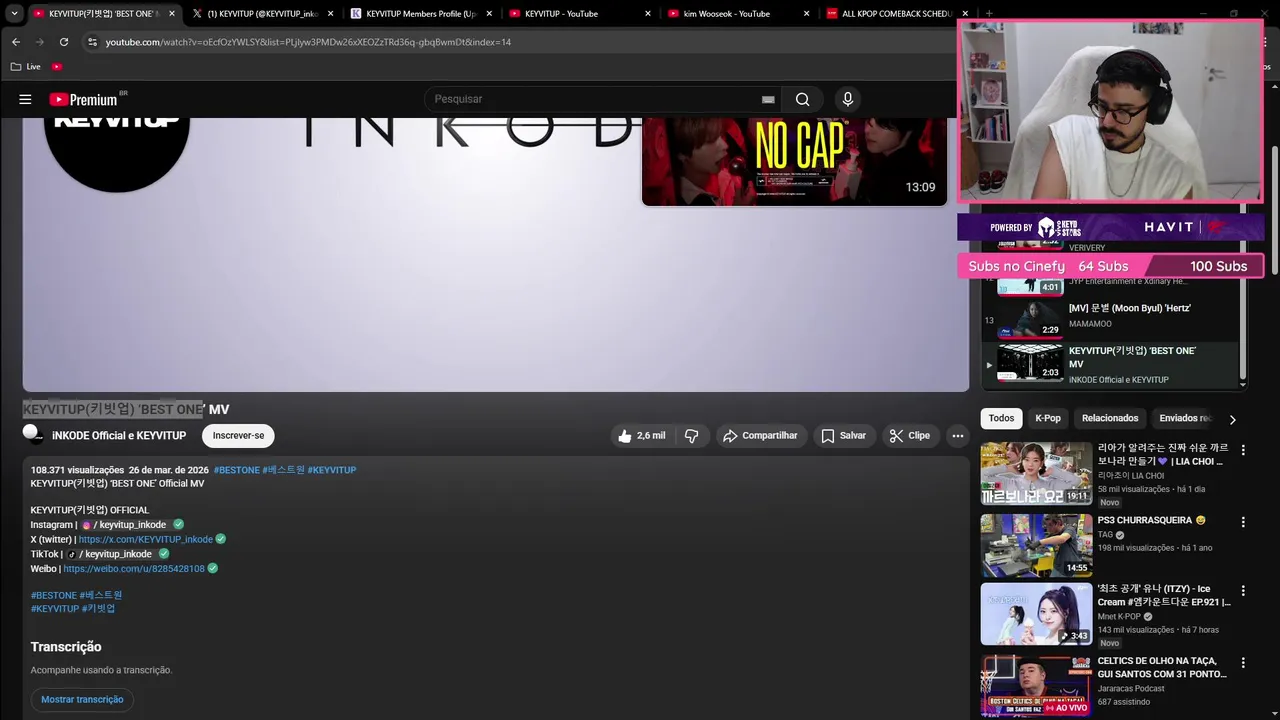
Task: Go to YouTube Premium home logo
Action: (x=84, y=99)
